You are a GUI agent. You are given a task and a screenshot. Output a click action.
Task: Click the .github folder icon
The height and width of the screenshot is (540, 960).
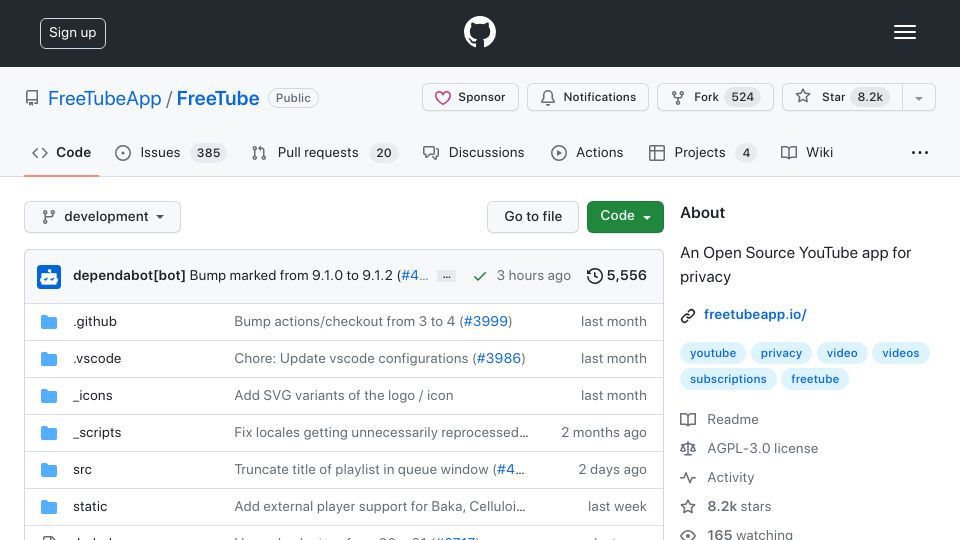click(x=49, y=321)
